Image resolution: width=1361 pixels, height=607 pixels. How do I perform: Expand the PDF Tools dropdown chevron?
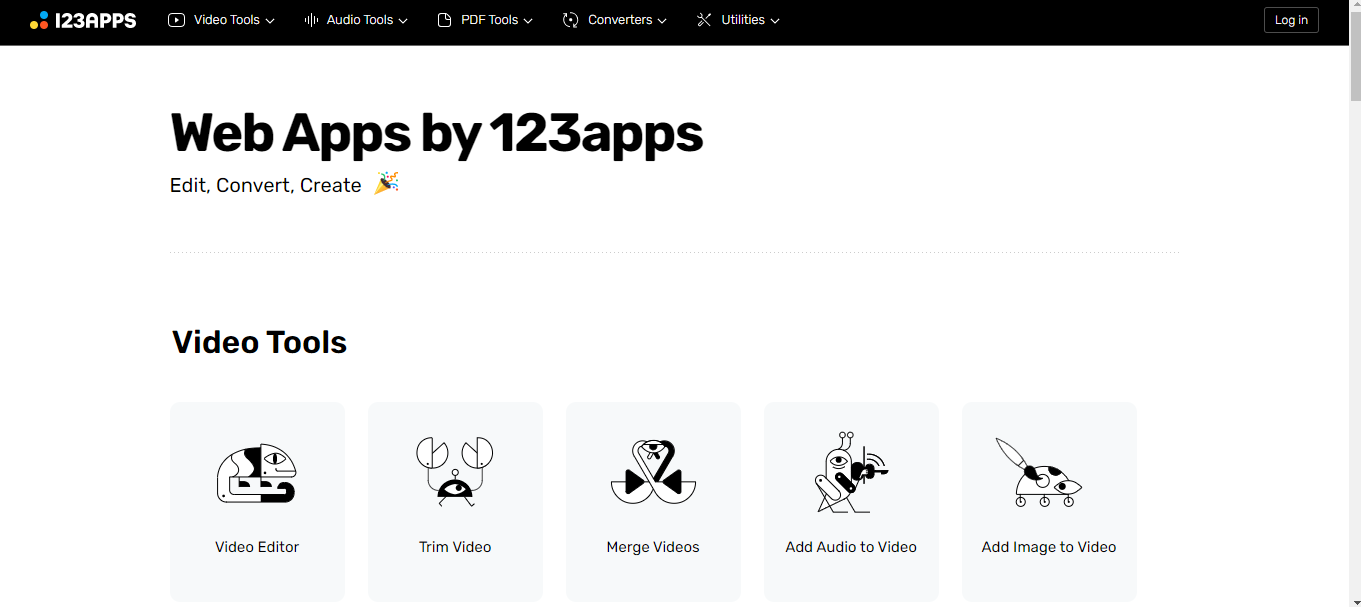[x=528, y=21]
